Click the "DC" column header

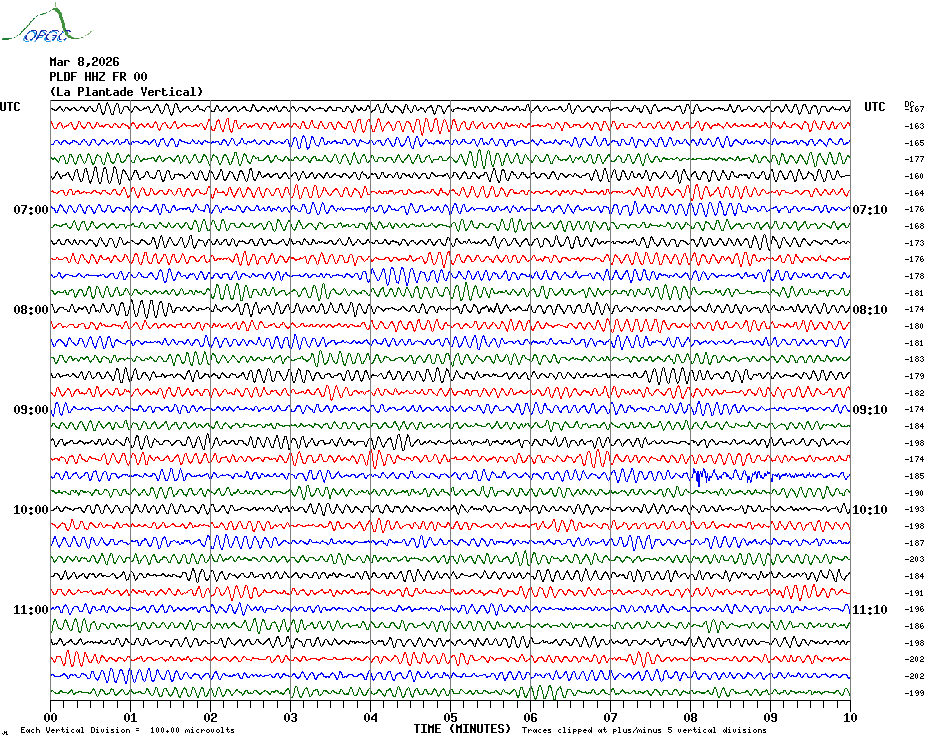click(x=909, y=103)
